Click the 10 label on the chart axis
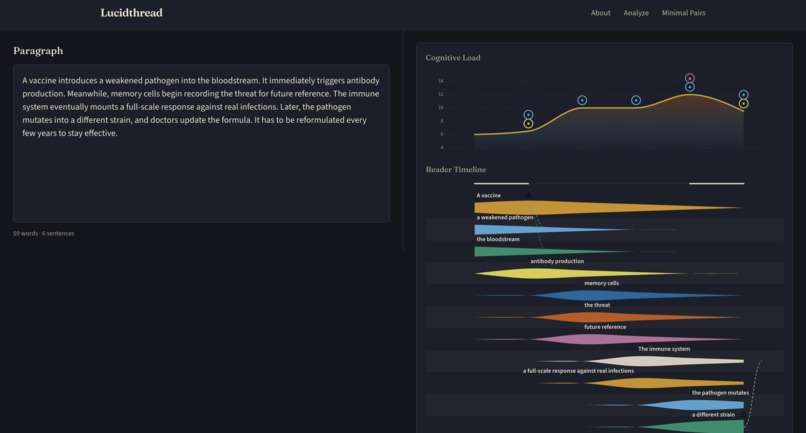Screen dimensions: 806x433 point(441,107)
